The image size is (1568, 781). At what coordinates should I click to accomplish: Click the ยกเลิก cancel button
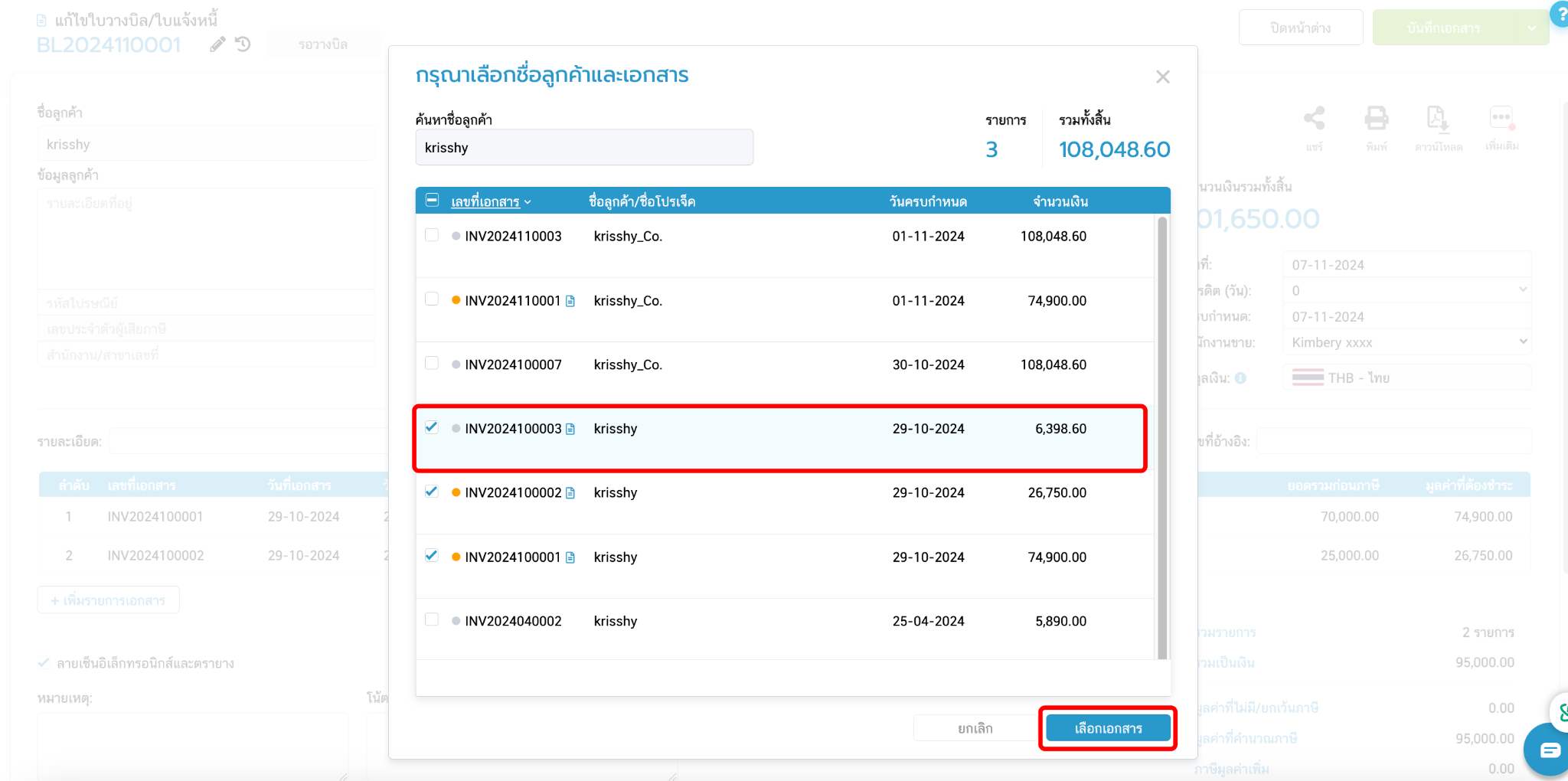coord(975,728)
